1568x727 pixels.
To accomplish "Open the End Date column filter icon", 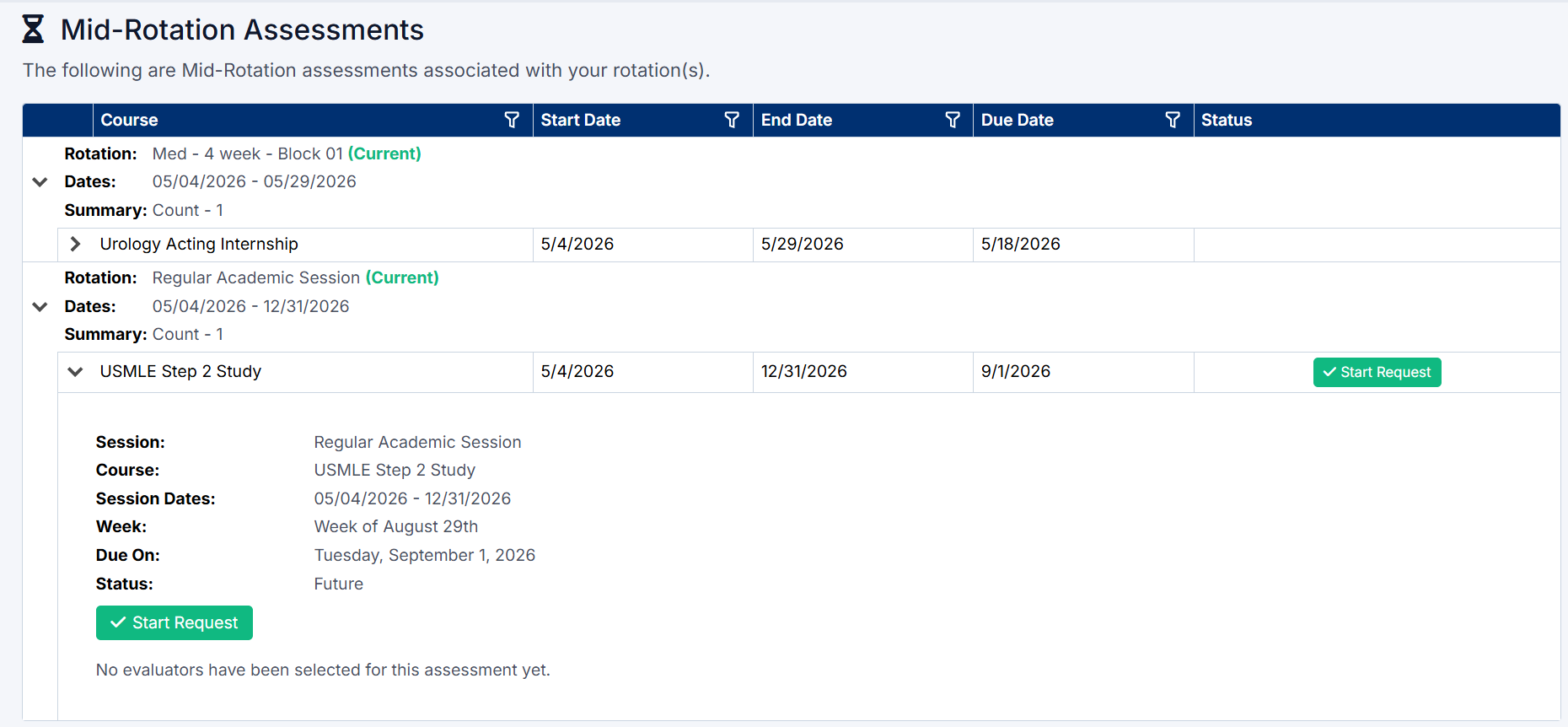I will click(953, 120).
